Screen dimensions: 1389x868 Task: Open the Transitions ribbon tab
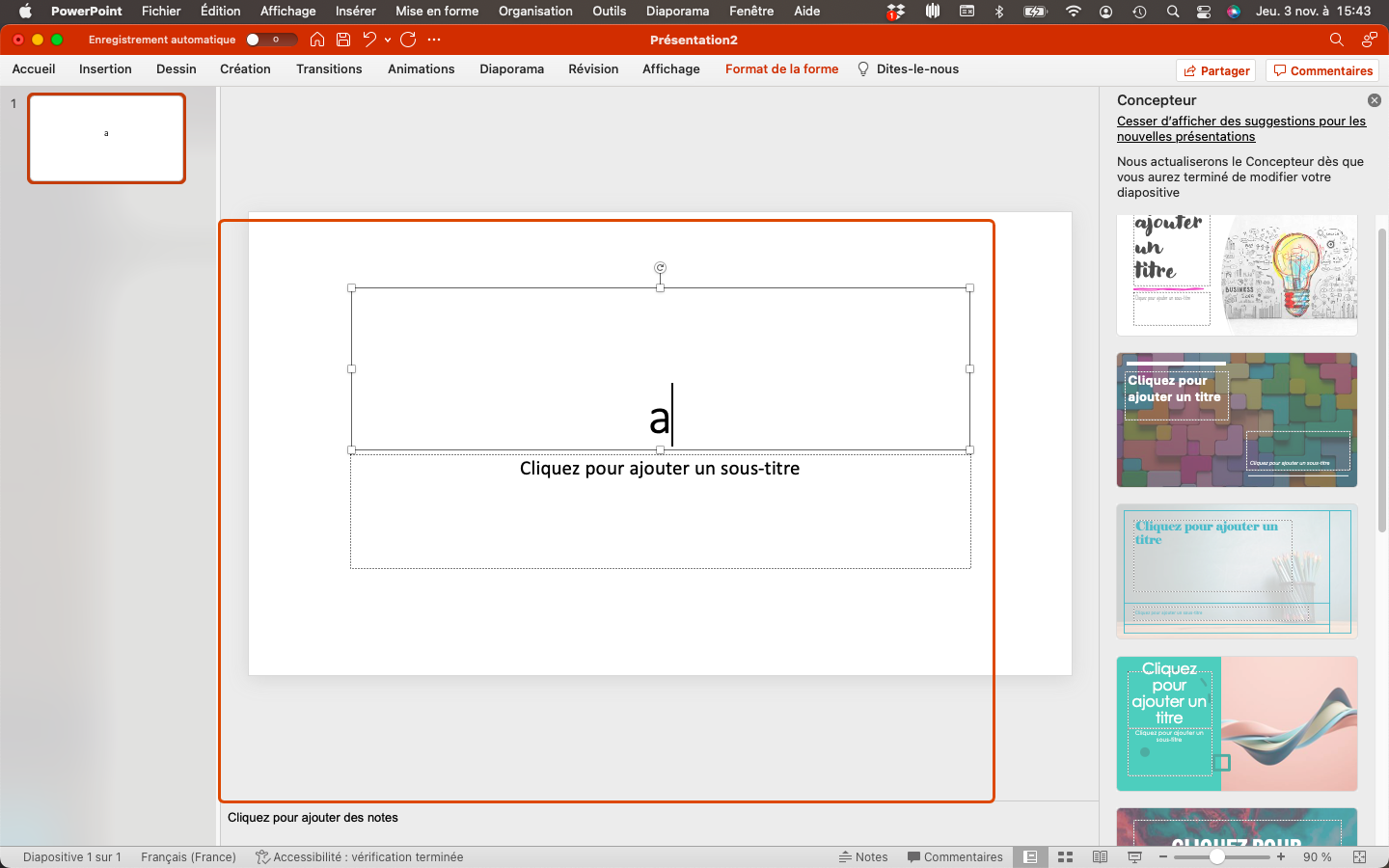[x=329, y=69]
